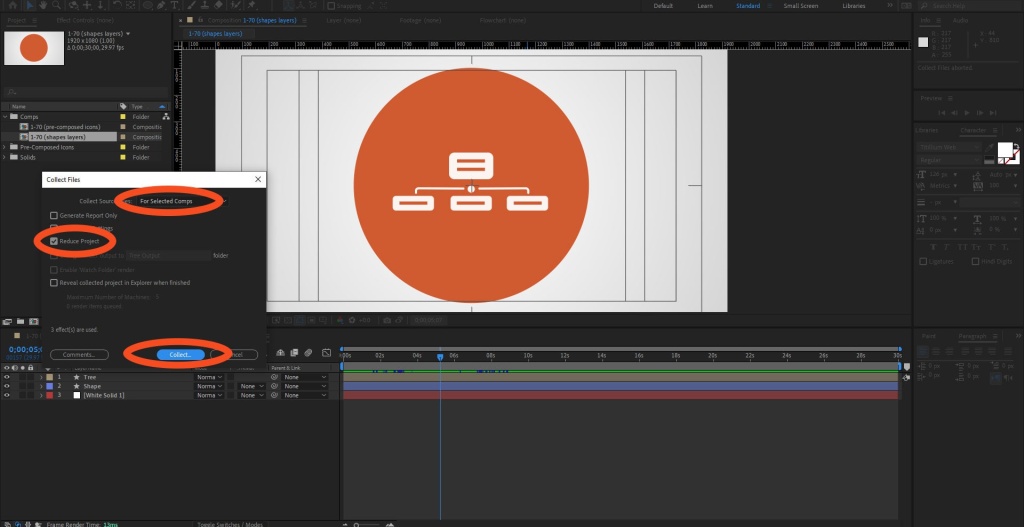Click the white fill color swatch
Screen dimensions: 1024x527
(x=1004, y=149)
